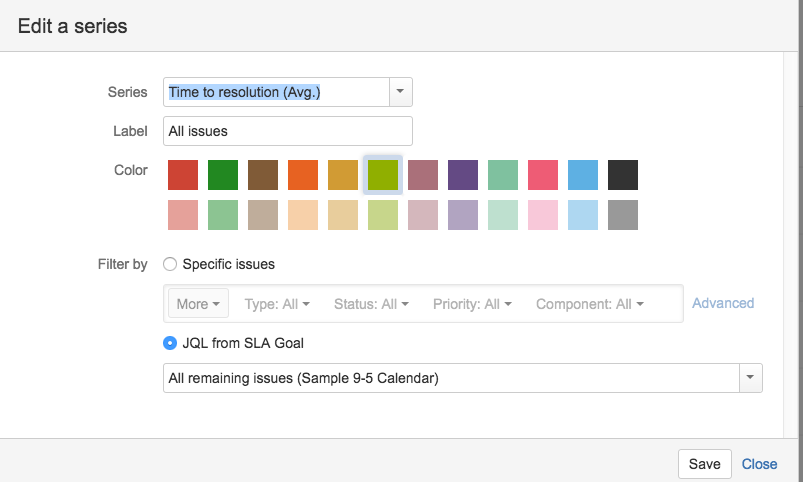Open the Status: All filter dropdown
This screenshot has width=803, height=482.
(x=371, y=304)
